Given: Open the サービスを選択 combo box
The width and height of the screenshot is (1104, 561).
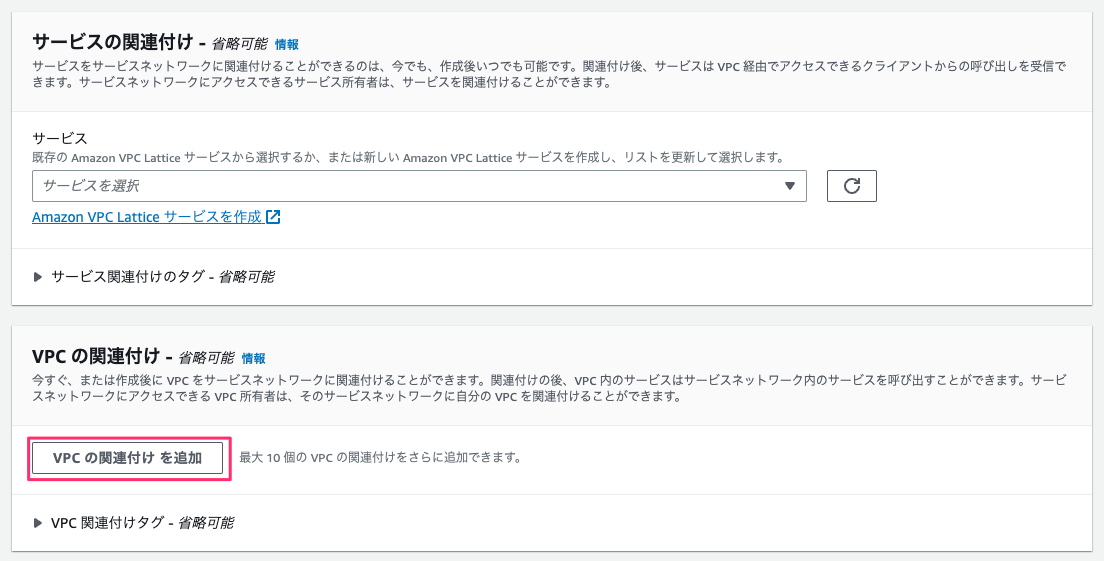Looking at the screenshot, I should [419, 186].
